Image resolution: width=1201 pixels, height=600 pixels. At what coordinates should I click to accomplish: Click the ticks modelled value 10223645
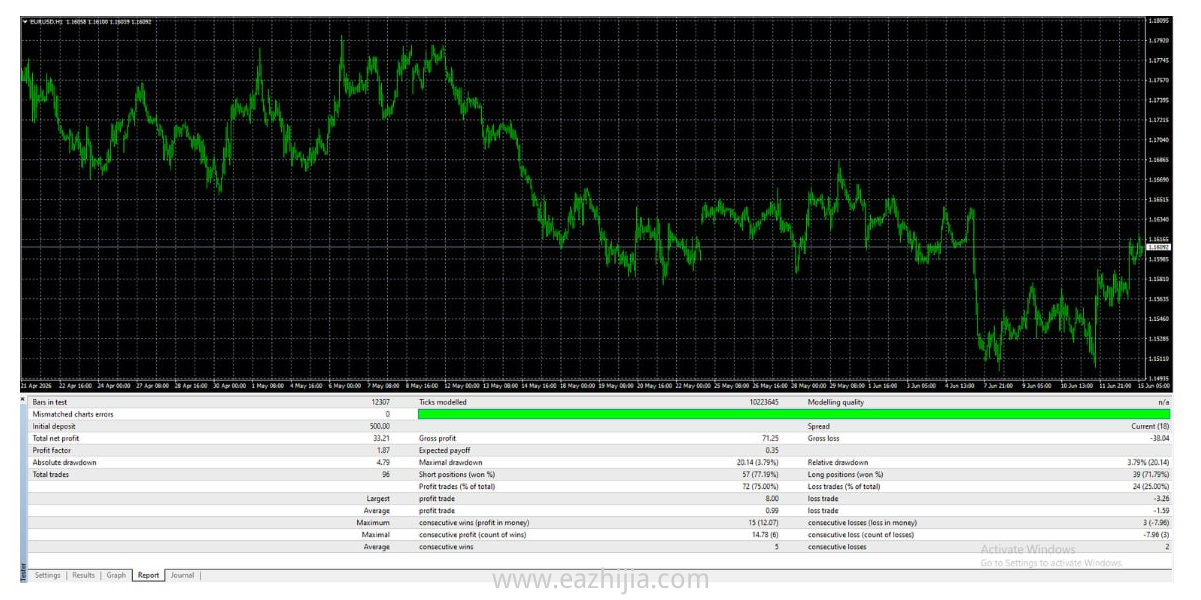(763, 402)
